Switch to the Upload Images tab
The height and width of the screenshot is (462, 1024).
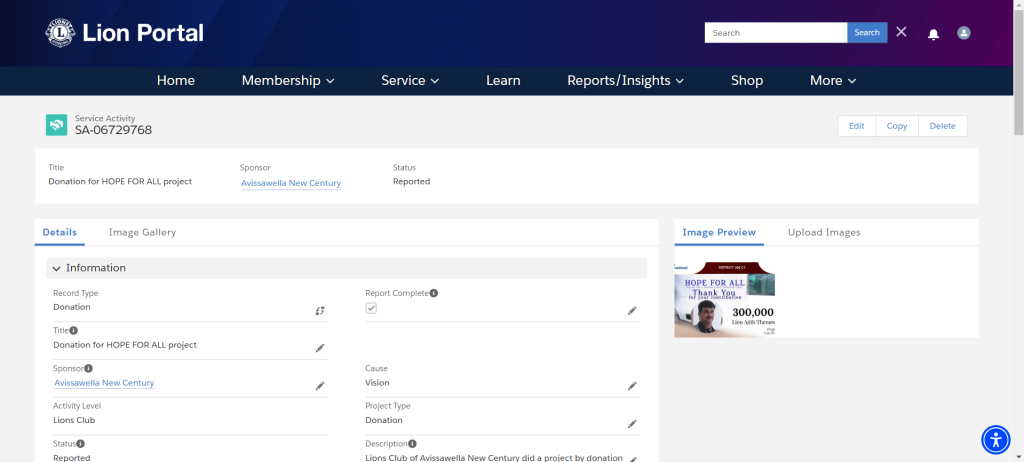pos(824,232)
